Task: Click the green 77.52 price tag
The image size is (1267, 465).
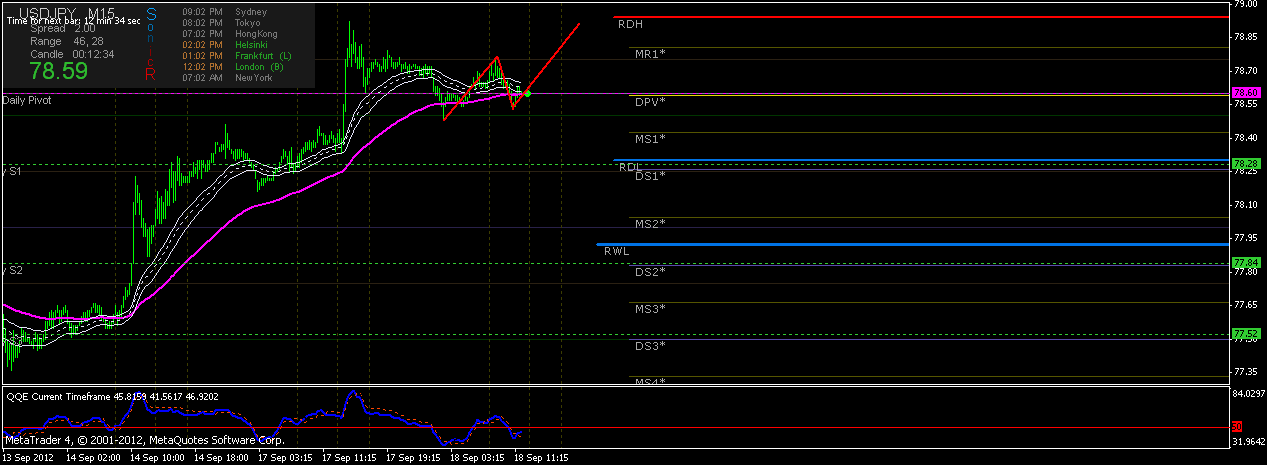Action: click(1245, 333)
